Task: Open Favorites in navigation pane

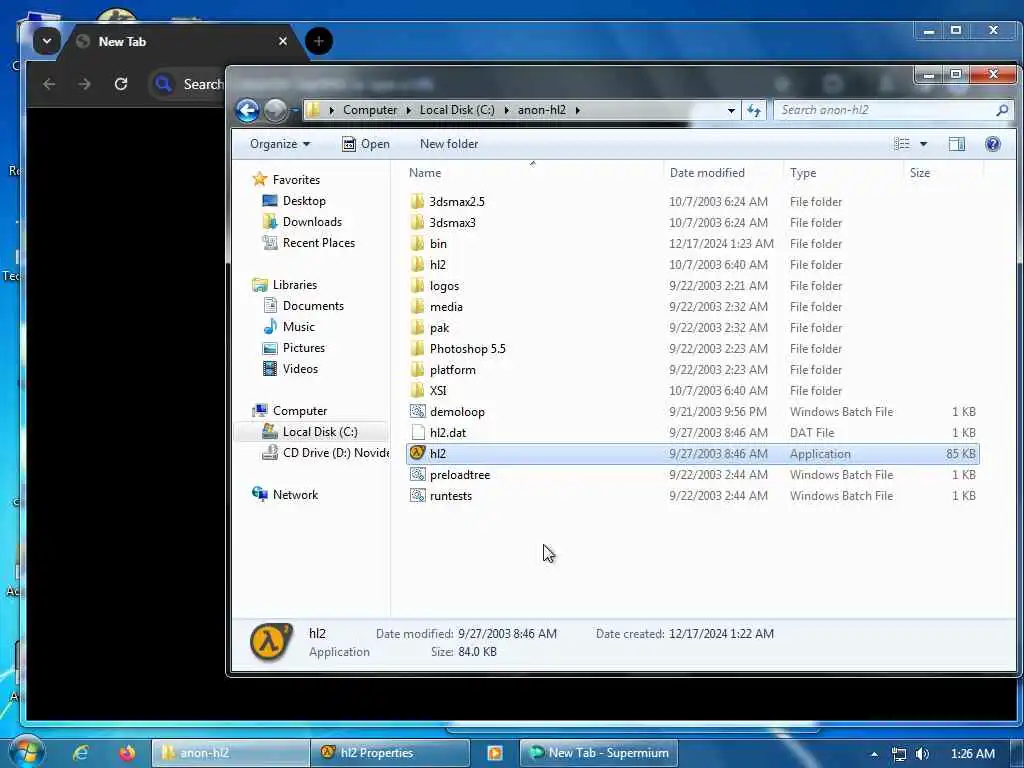Action: (296, 180)
